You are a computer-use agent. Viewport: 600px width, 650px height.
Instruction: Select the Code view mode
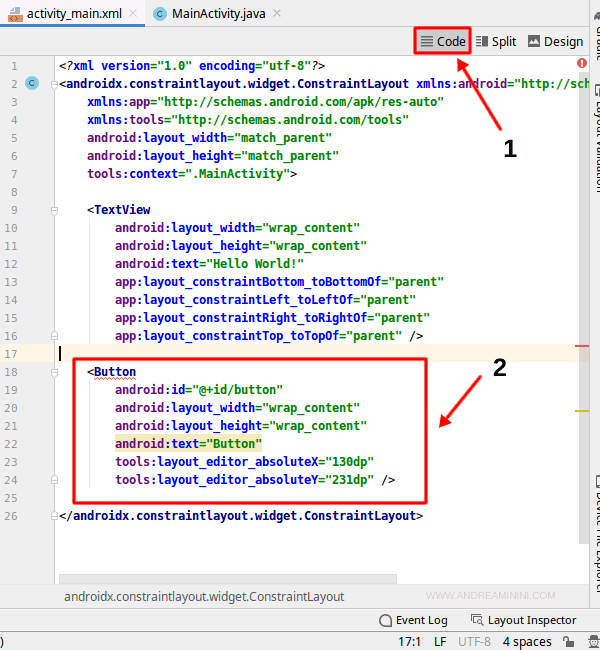[442, 41]
